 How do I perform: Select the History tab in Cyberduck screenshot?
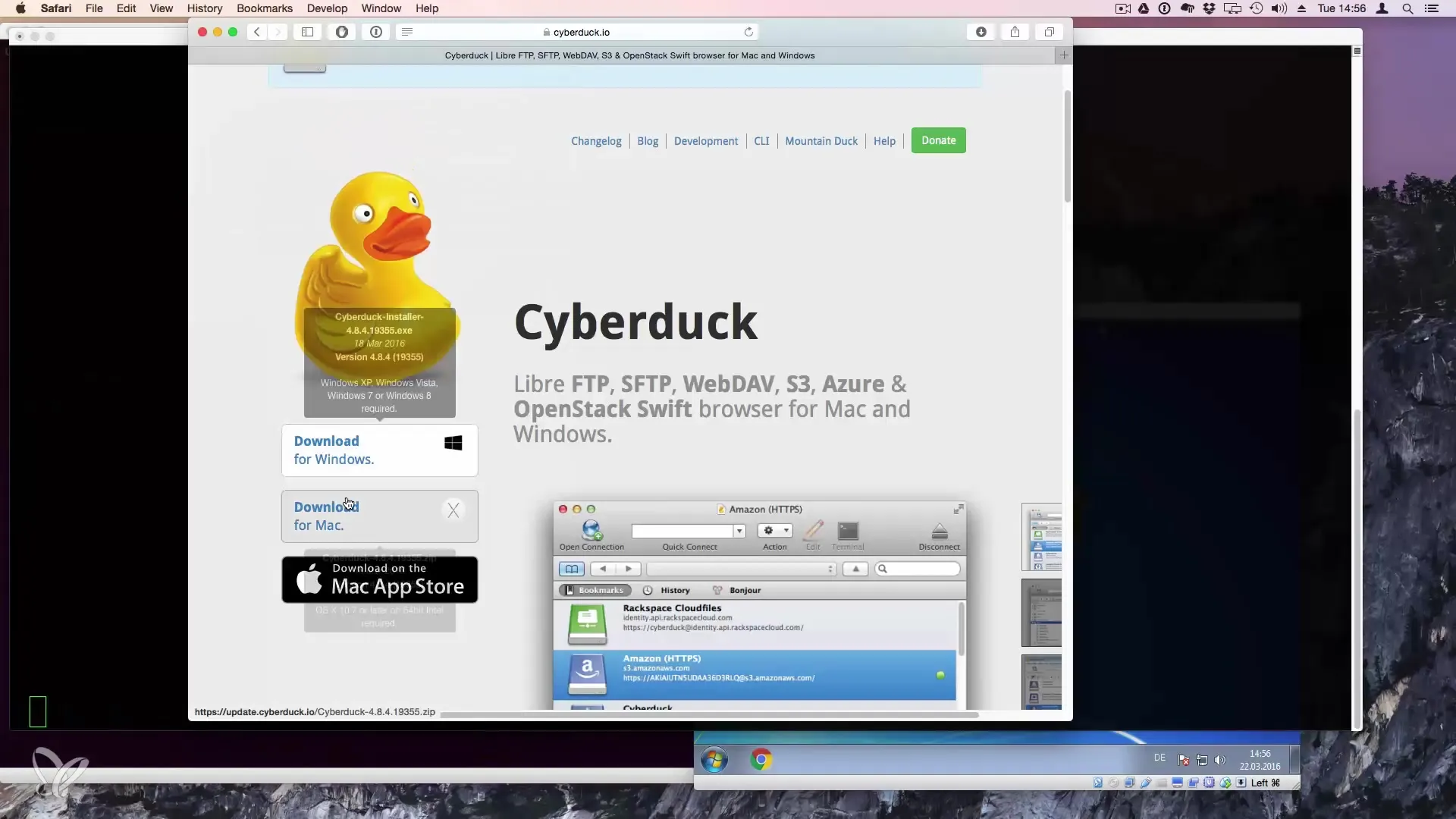click(x=667, y=590)
